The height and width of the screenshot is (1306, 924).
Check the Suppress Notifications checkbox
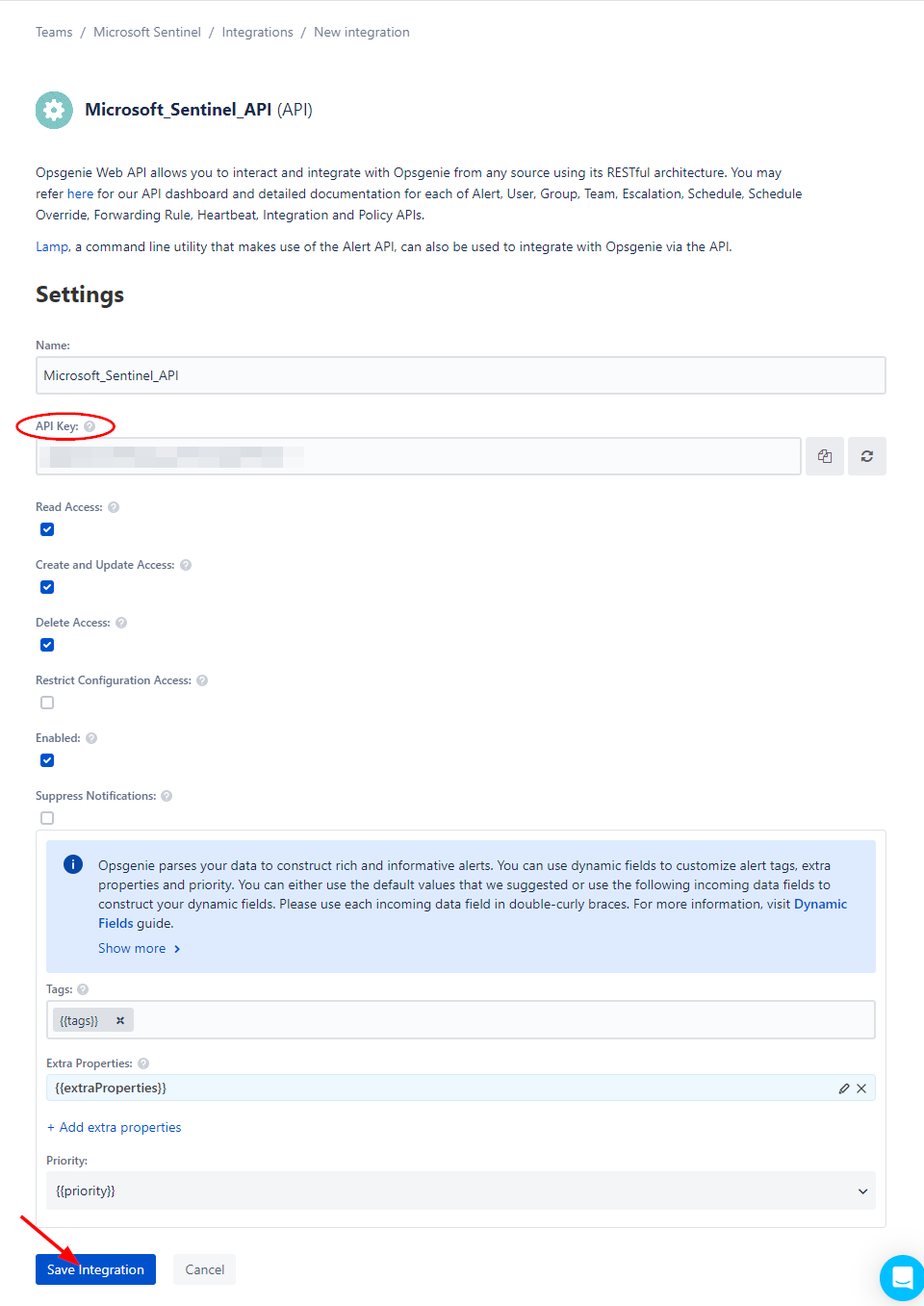tap(47, 818)
